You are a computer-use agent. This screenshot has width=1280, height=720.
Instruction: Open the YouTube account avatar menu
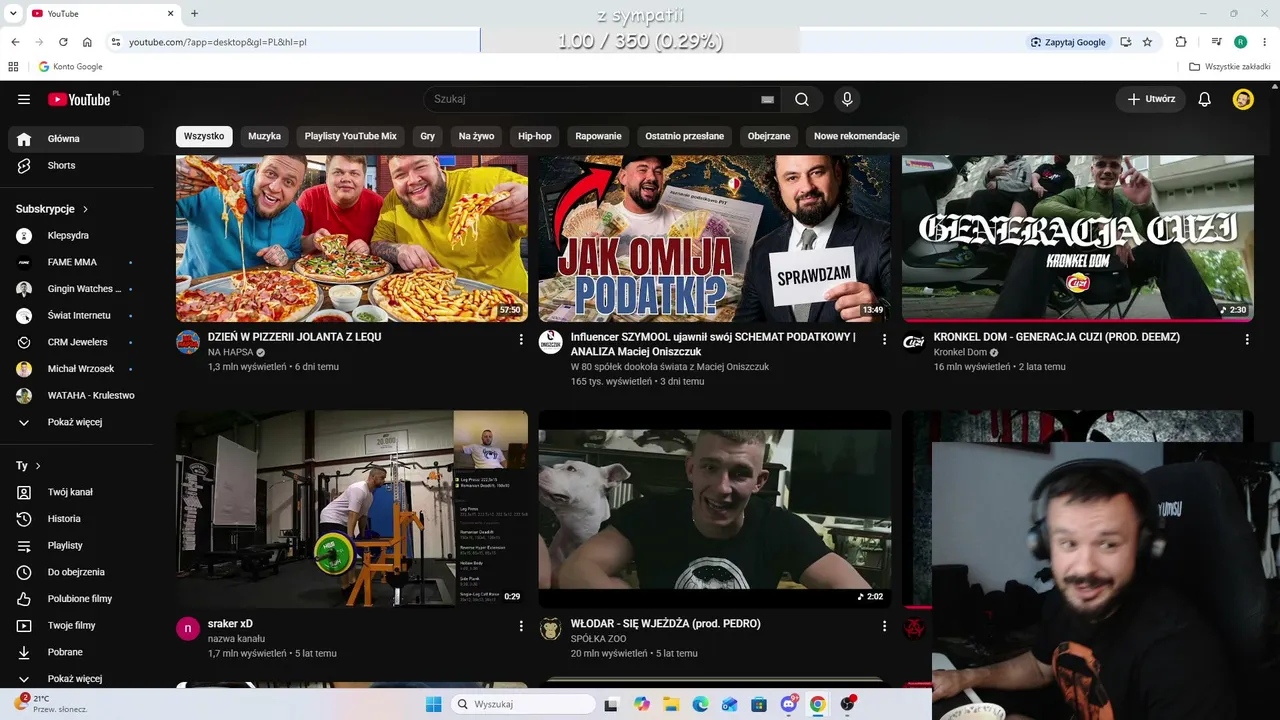pyautogui.click(x=1243, y=99)
